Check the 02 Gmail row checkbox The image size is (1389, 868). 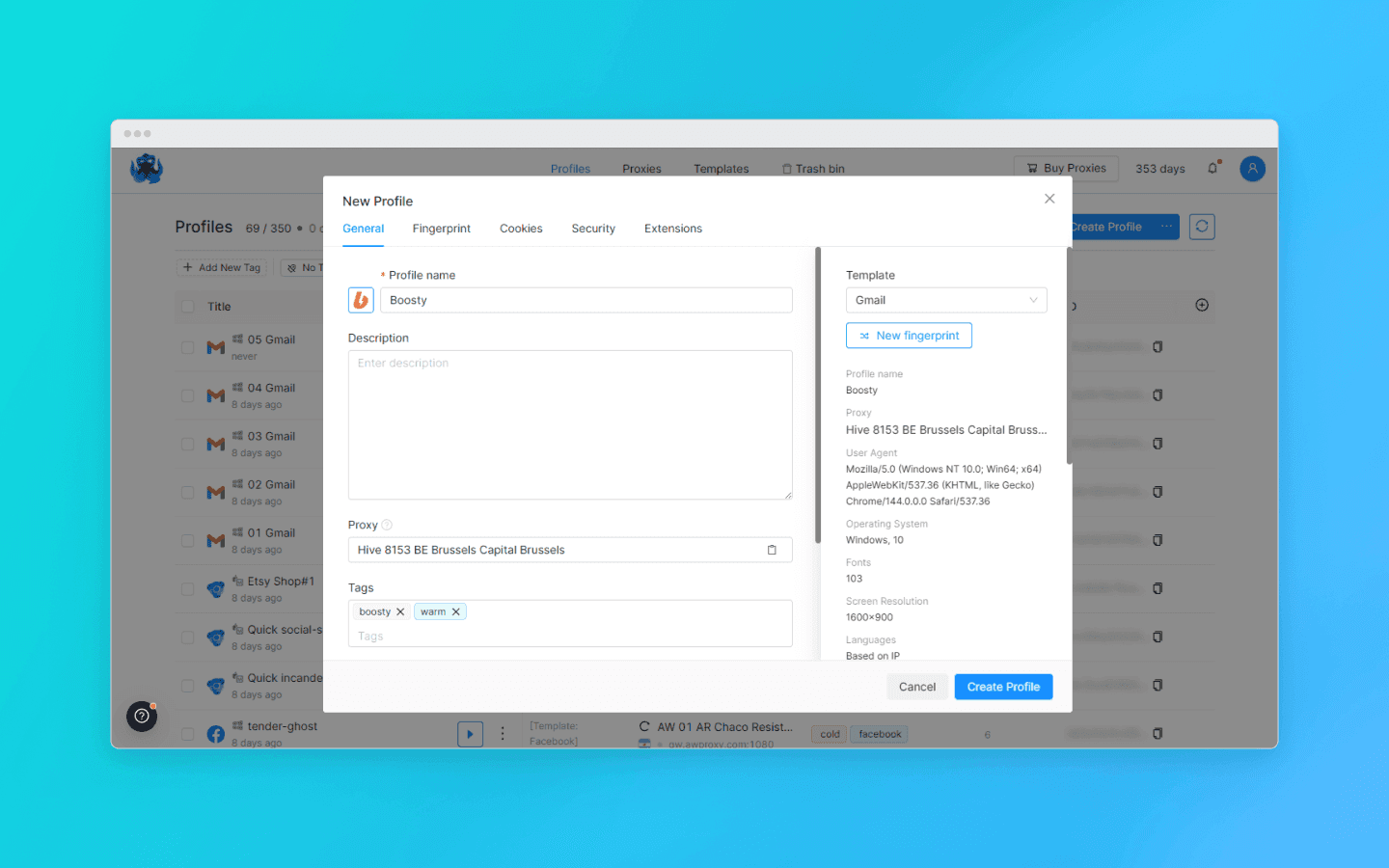click(x=188, y=492)
